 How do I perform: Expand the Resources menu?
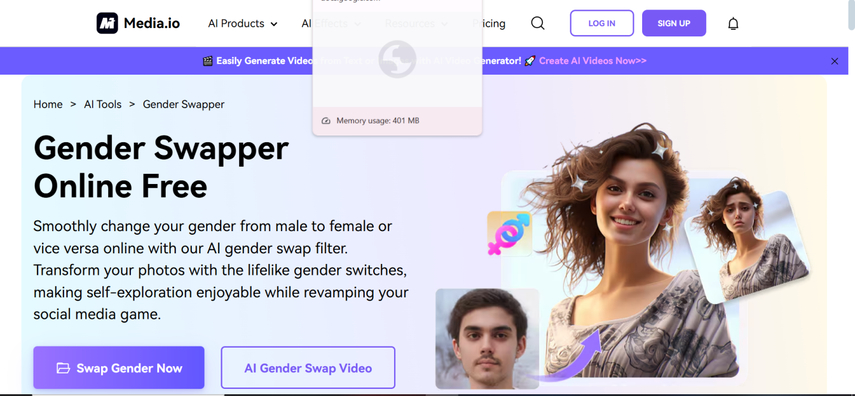point(416,23)
